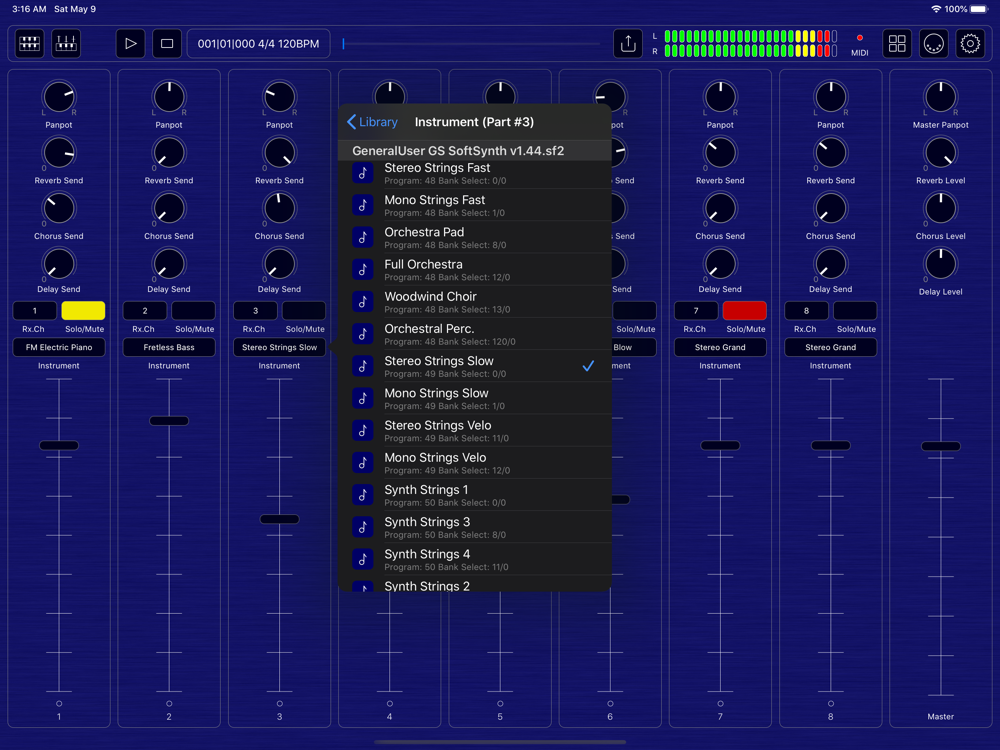Image resolution: width=1000 pixels, height=750 pixels.
Task: Click the note icon beside Orchestral Perc.
Action: (x=363, y=334)
